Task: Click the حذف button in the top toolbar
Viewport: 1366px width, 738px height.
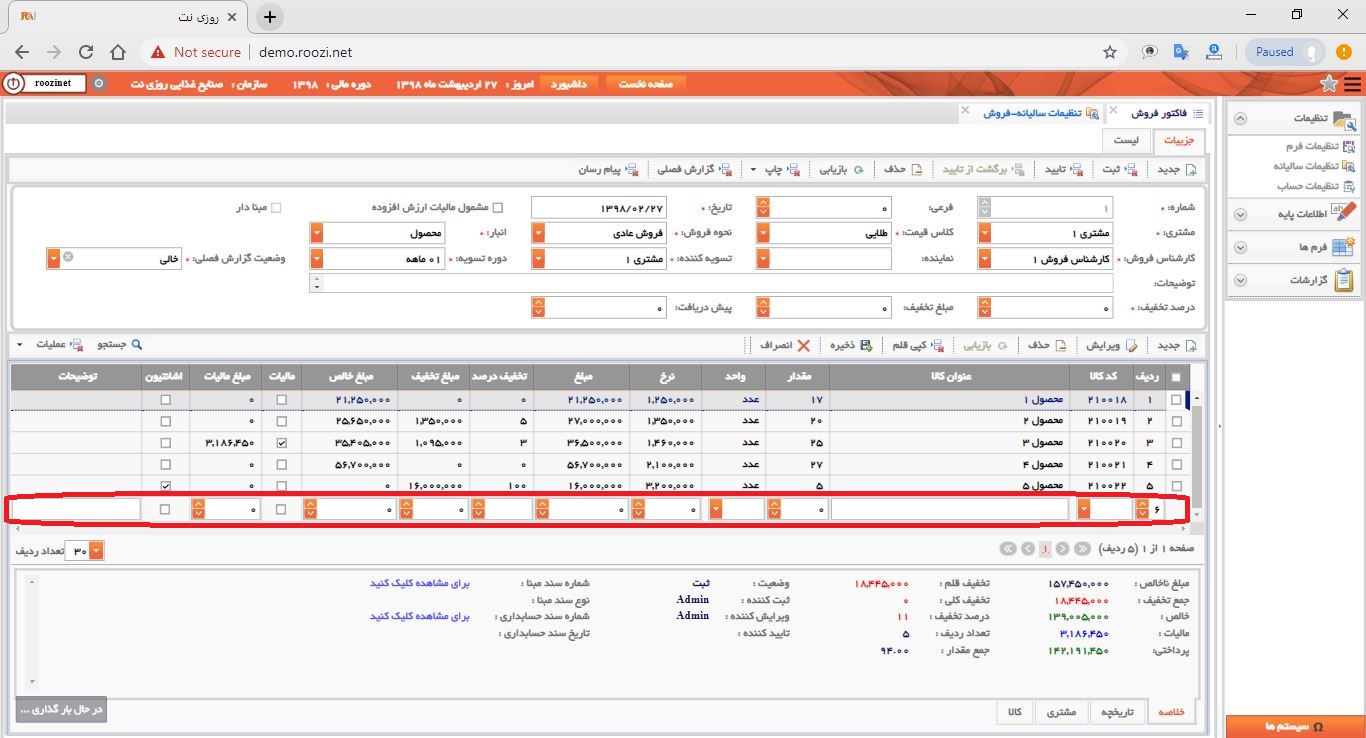Action: (x=902, y=170)
